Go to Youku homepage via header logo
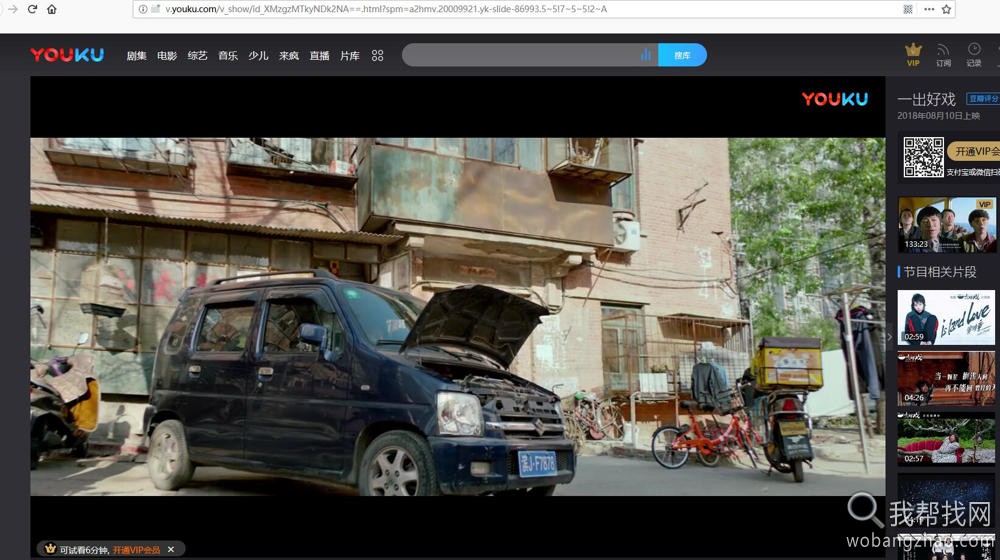The image size is (1000, 560). (67, 55)
